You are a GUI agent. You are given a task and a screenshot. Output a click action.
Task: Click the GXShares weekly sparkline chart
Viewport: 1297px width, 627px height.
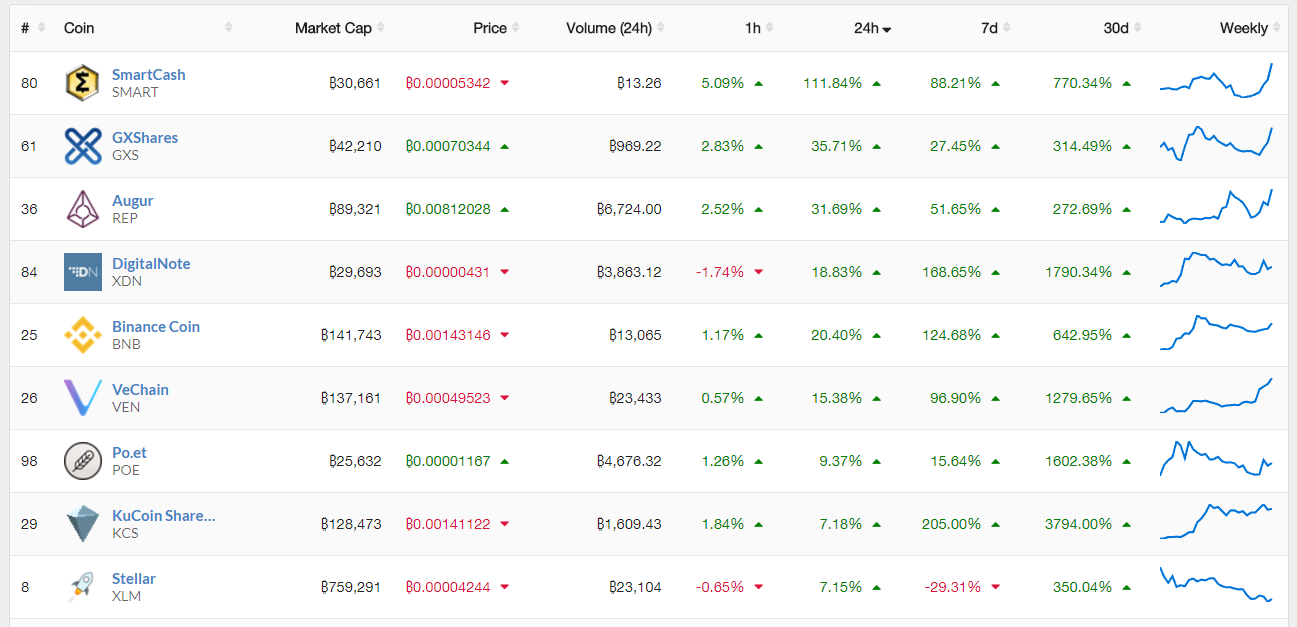coord(1216,143)
